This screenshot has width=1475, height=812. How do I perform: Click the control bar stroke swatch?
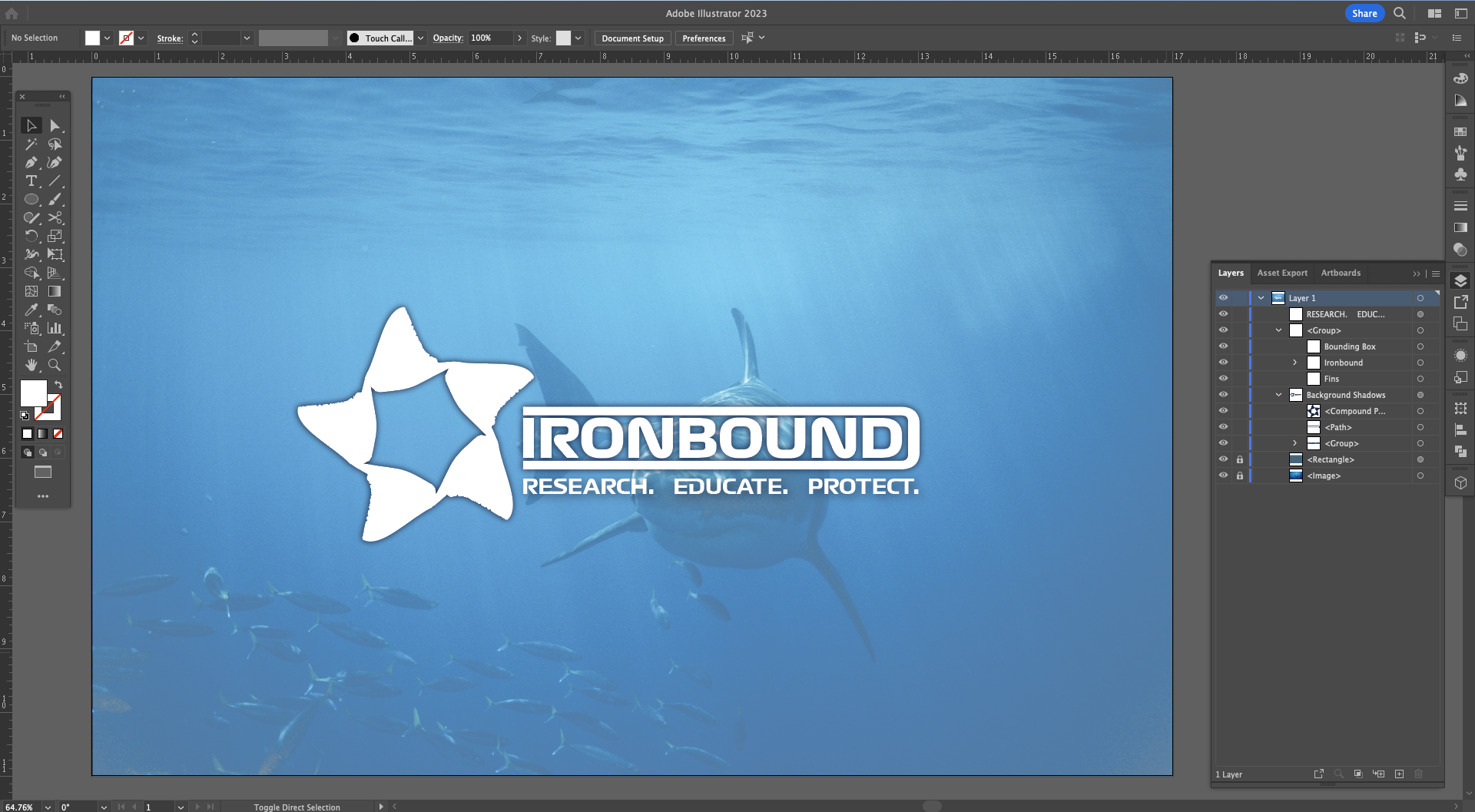coord(126,38)
